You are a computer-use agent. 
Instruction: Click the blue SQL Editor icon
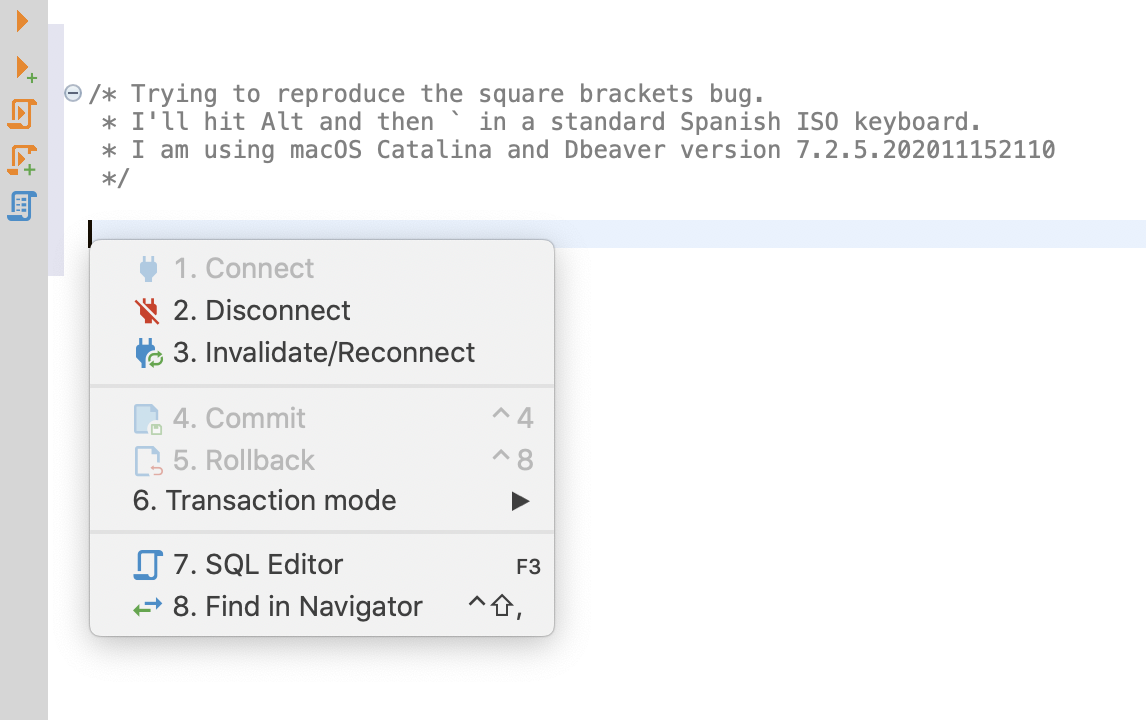[147, 564]
